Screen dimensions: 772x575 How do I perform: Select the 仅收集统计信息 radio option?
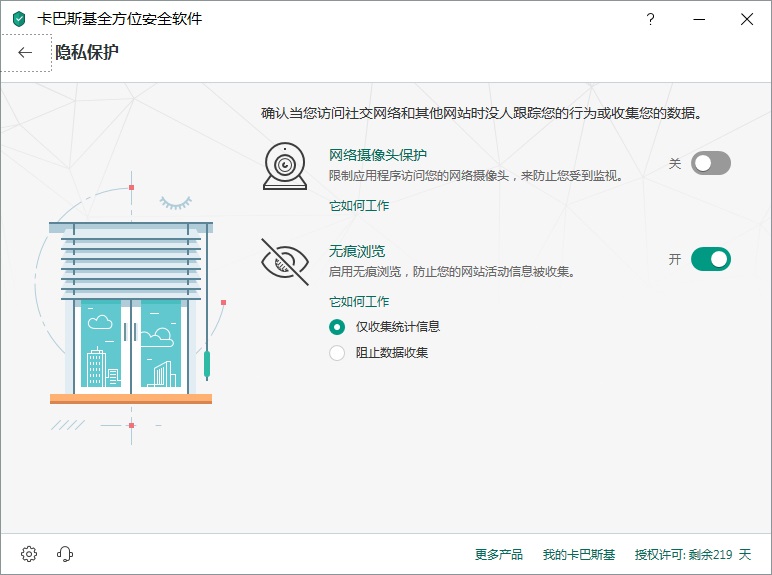(x=337, y=327)
